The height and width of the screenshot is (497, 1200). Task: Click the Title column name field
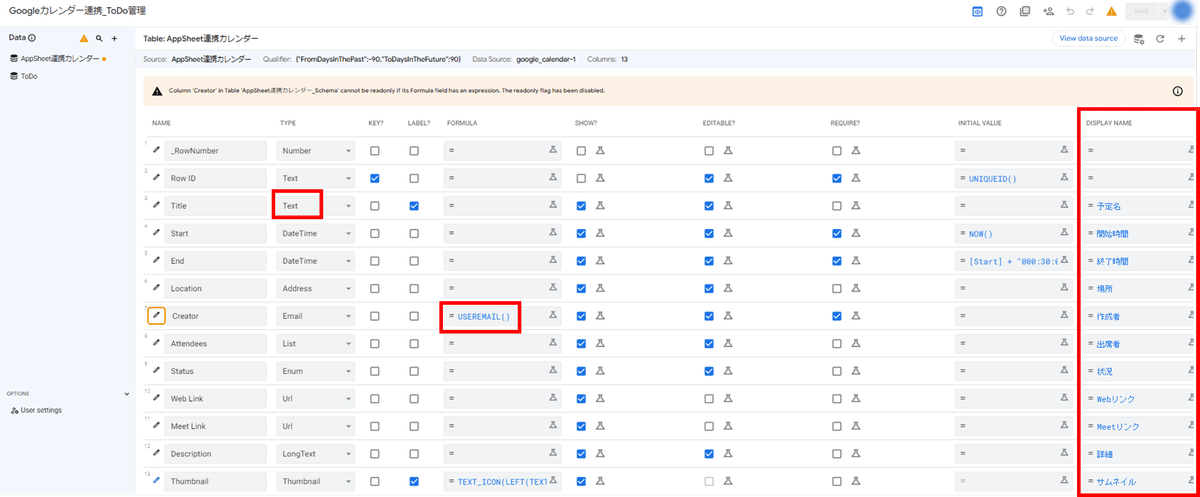click(x=216, y=205)
